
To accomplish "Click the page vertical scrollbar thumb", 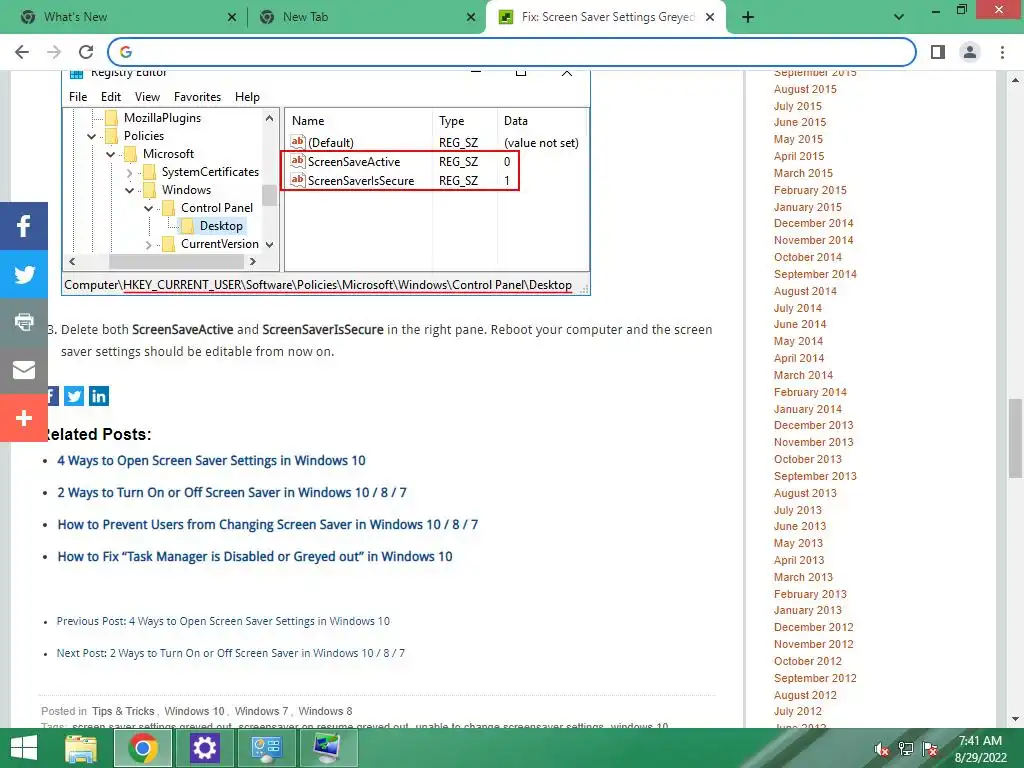I will point(1015,438).
